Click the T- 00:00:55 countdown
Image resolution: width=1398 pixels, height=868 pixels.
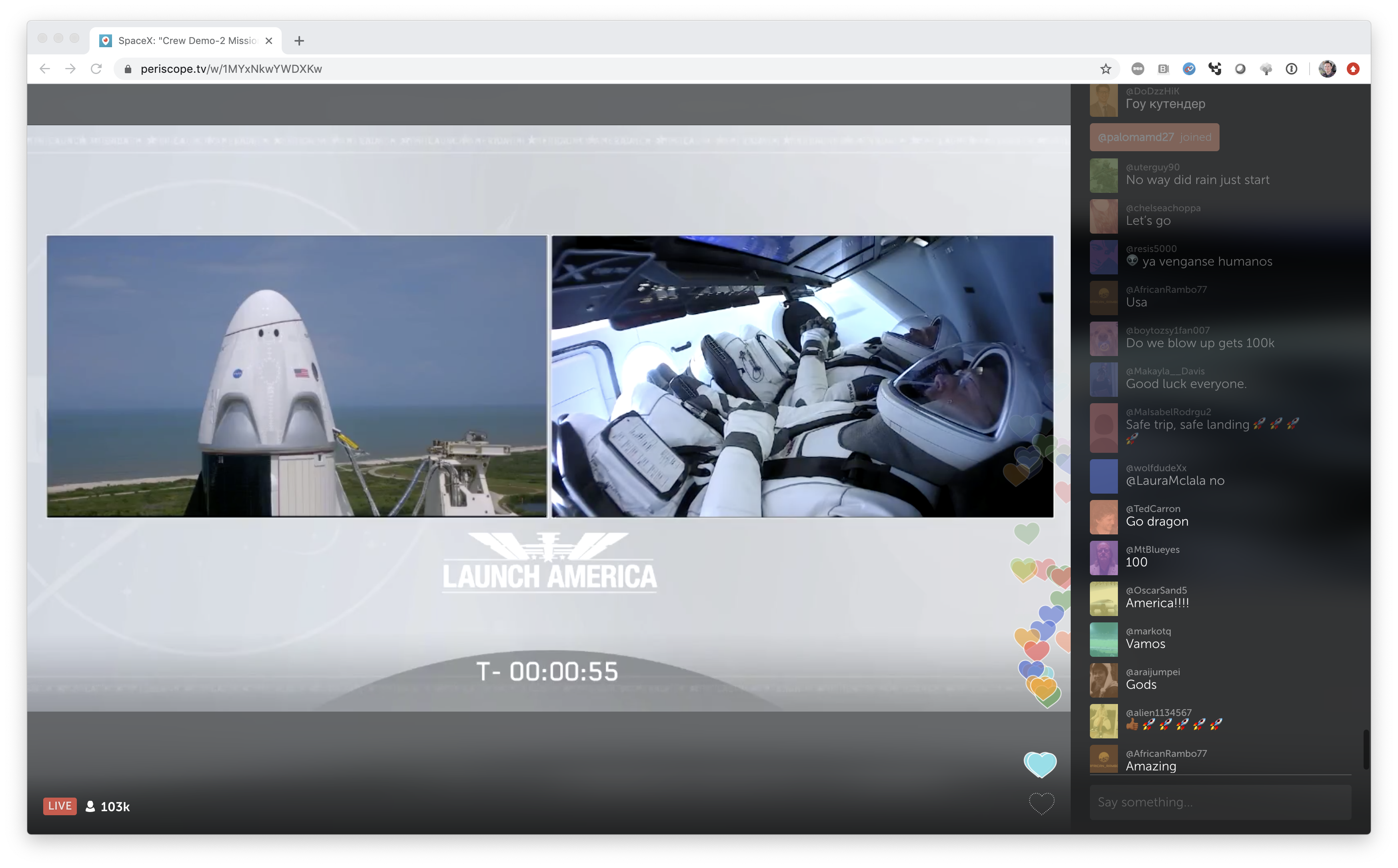(x=547, y=672)
